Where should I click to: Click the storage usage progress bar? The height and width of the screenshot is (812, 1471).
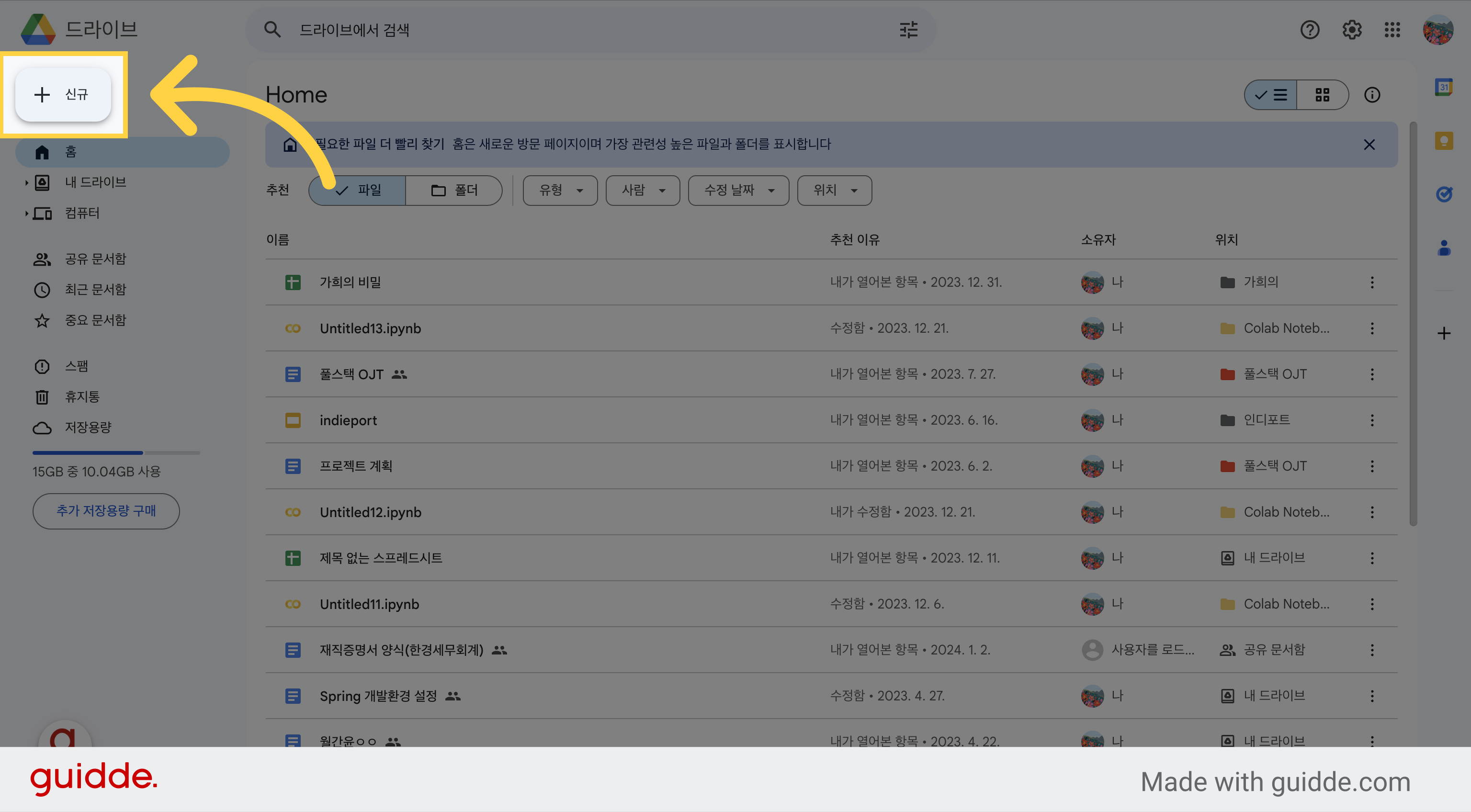(116, 453)
